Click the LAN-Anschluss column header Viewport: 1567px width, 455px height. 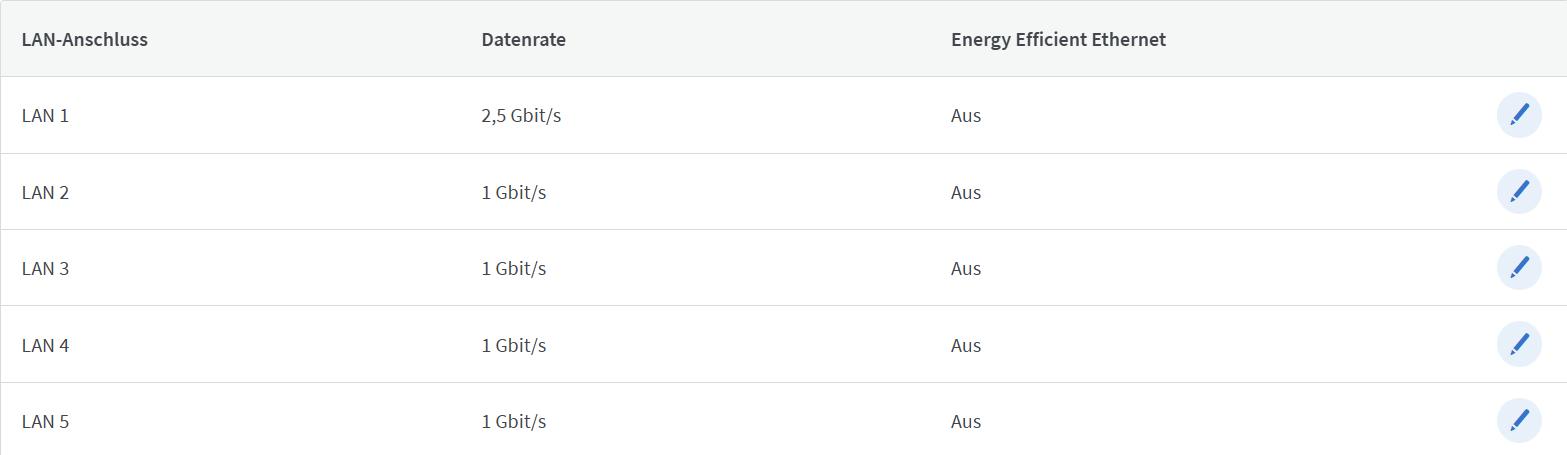tap(85, 40)
